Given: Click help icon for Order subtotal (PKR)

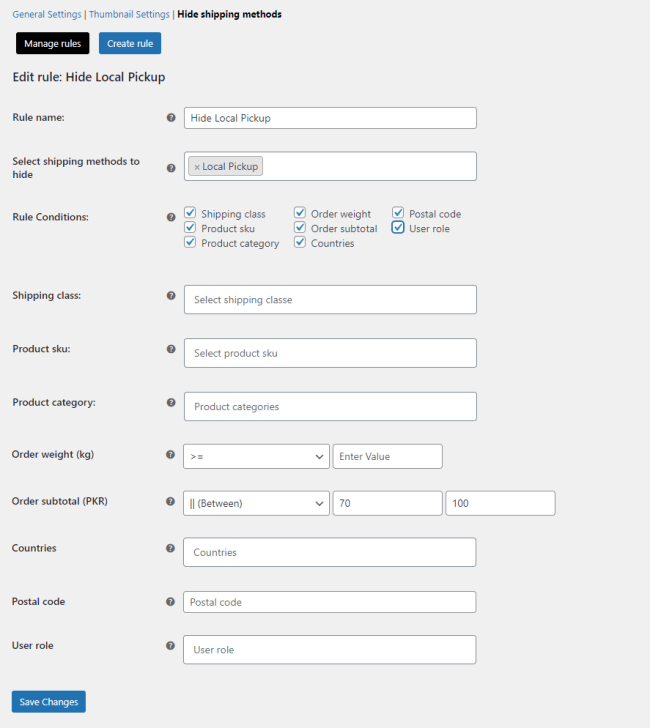Looking at the screenshot, I should [171, 502].
